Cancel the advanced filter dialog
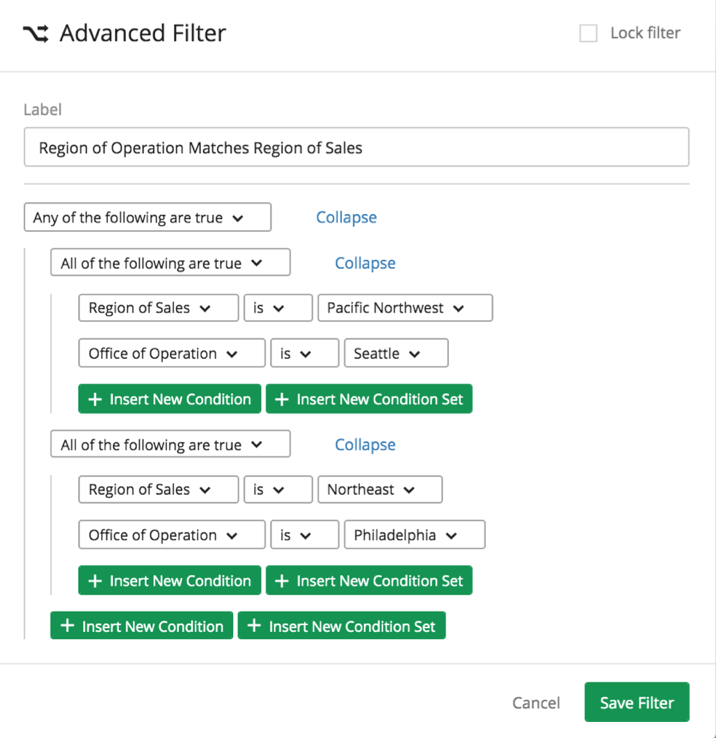The width and height of the screenshot is (716, 738). (536, 702)
